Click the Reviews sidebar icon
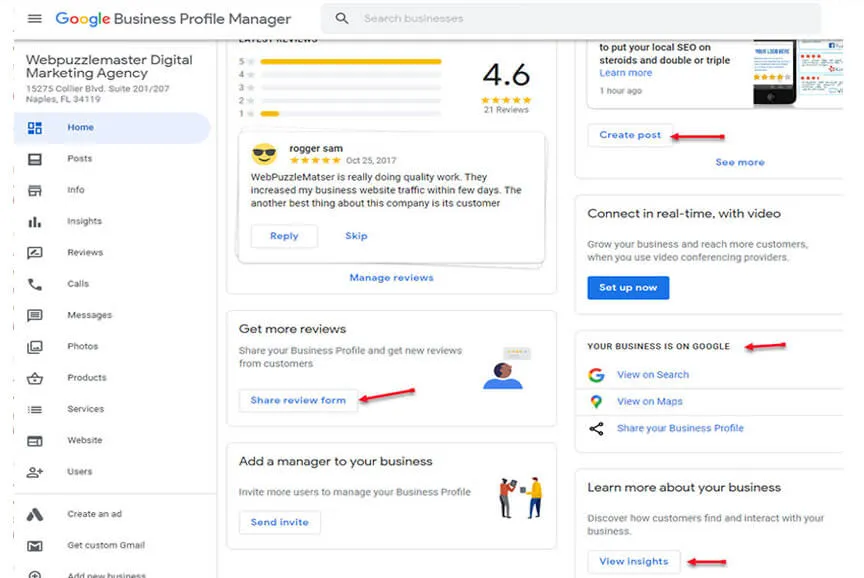Viewport: 864px width, 578px height. click(35, 253)
